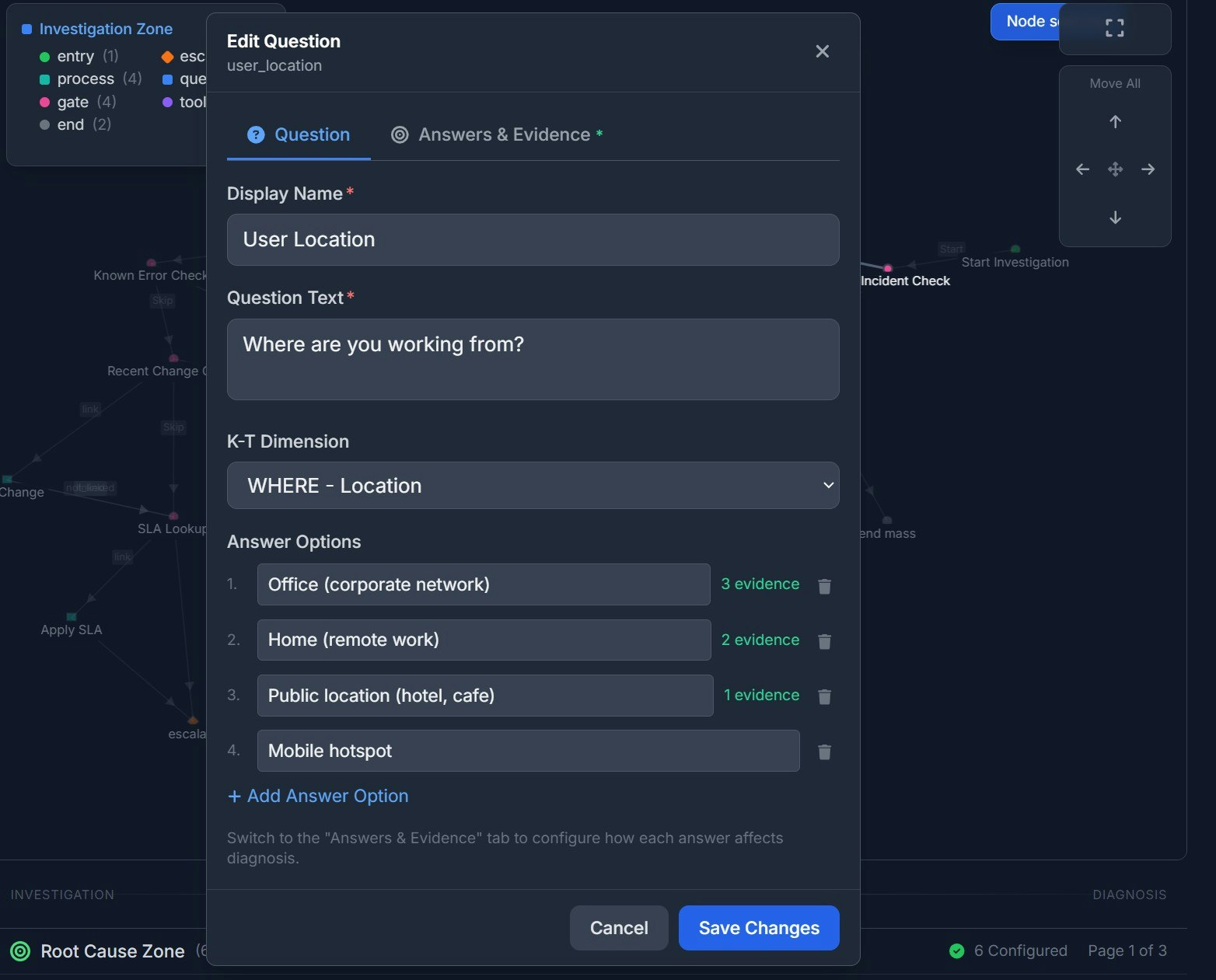Click the center move icon in Move All panel

[x=1115, y=169]
